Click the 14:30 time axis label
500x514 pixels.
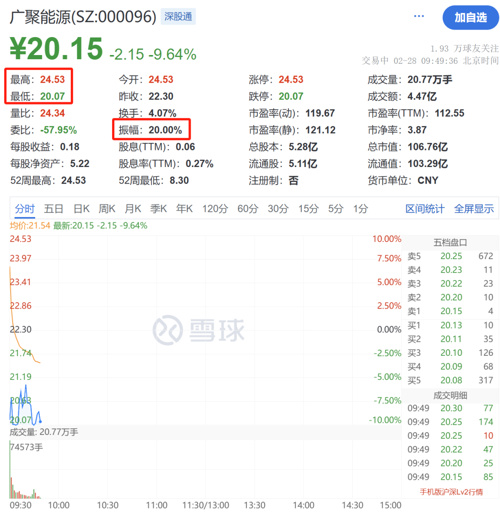click(353, 505)
